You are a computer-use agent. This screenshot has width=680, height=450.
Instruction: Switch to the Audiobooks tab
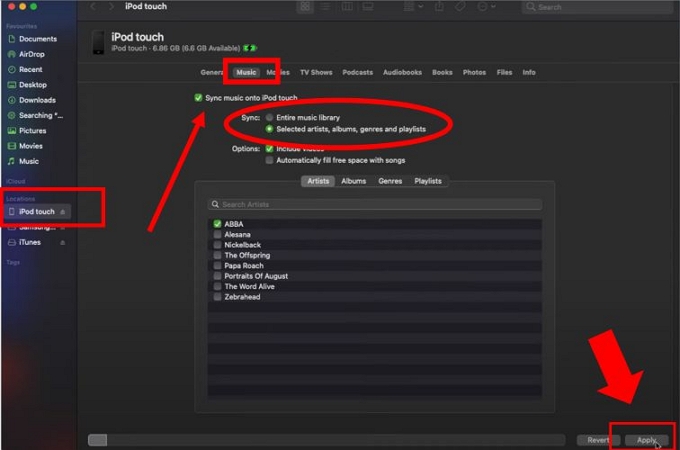[402, 72]
